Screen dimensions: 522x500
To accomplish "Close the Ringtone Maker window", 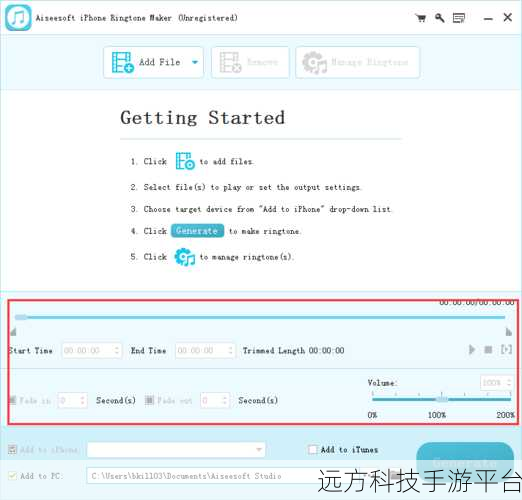I will click(x=508, y=18).
